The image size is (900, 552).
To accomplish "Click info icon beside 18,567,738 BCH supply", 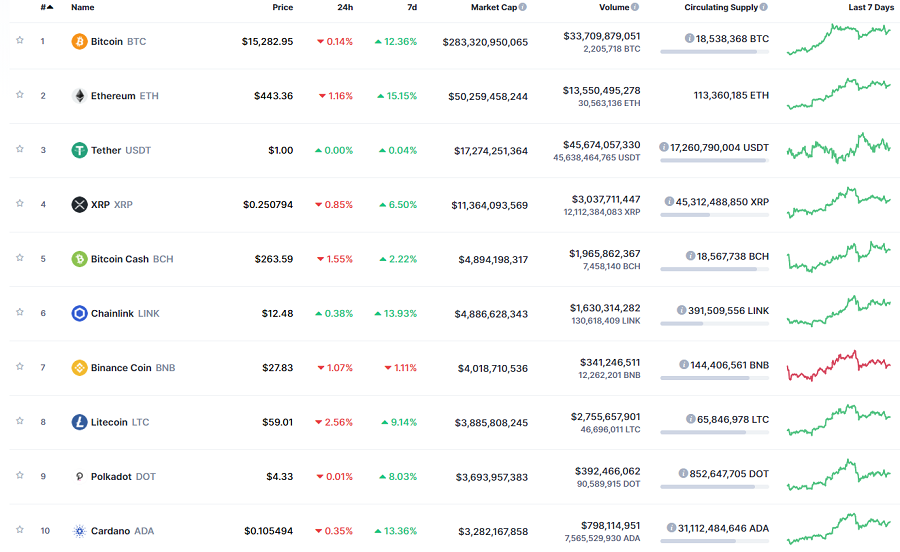I will pos(690,256).
